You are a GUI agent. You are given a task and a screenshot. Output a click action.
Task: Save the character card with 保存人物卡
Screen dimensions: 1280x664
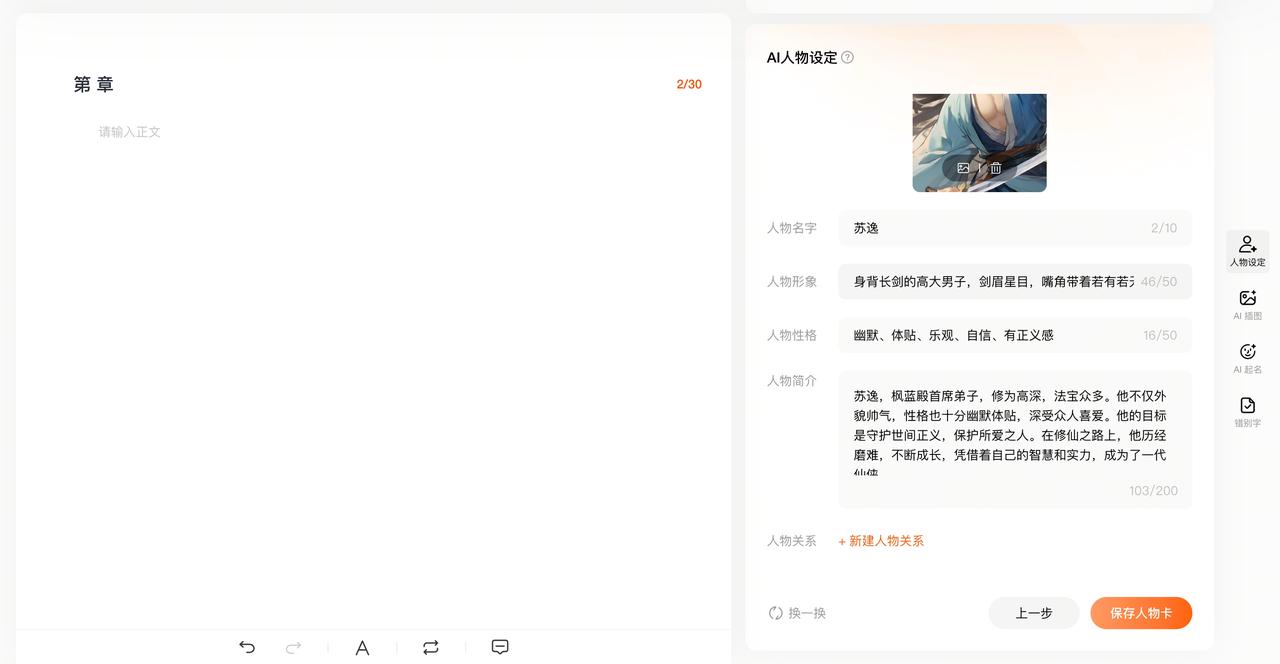pyautogui.click(x=1140, y=613)
